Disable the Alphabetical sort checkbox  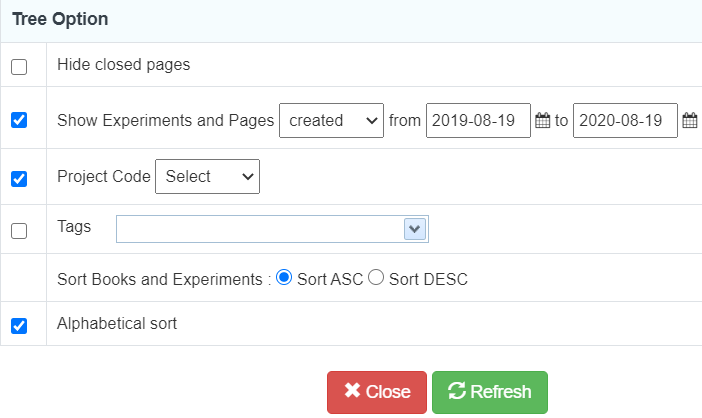tap(19, 325)
